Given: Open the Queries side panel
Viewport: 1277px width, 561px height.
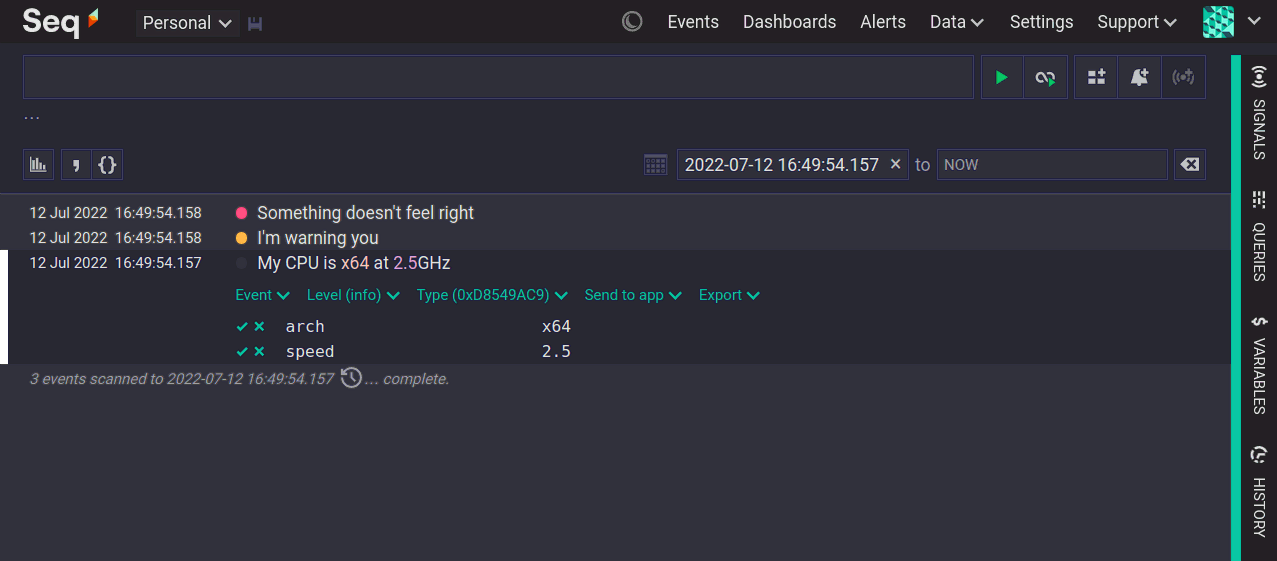Looking at the screenshot, I should pyautogui.click(x=1259, y=235).
